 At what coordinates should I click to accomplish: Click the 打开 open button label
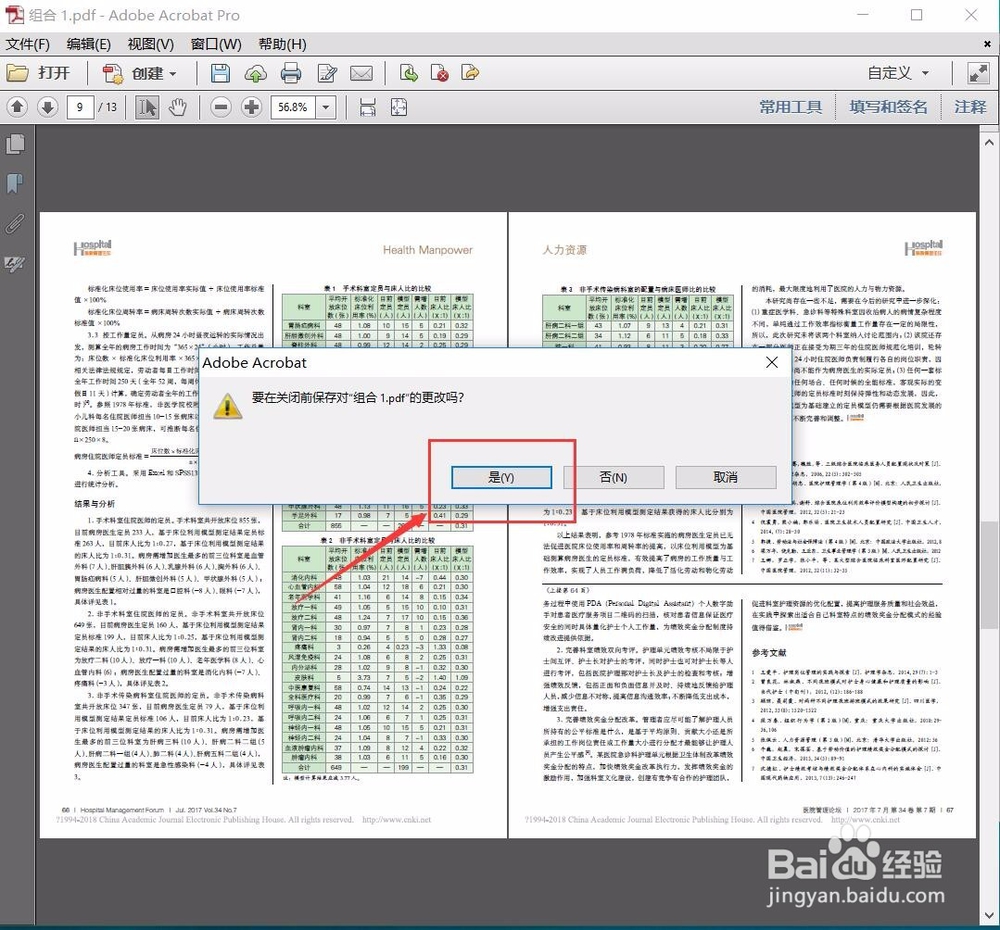54,73
